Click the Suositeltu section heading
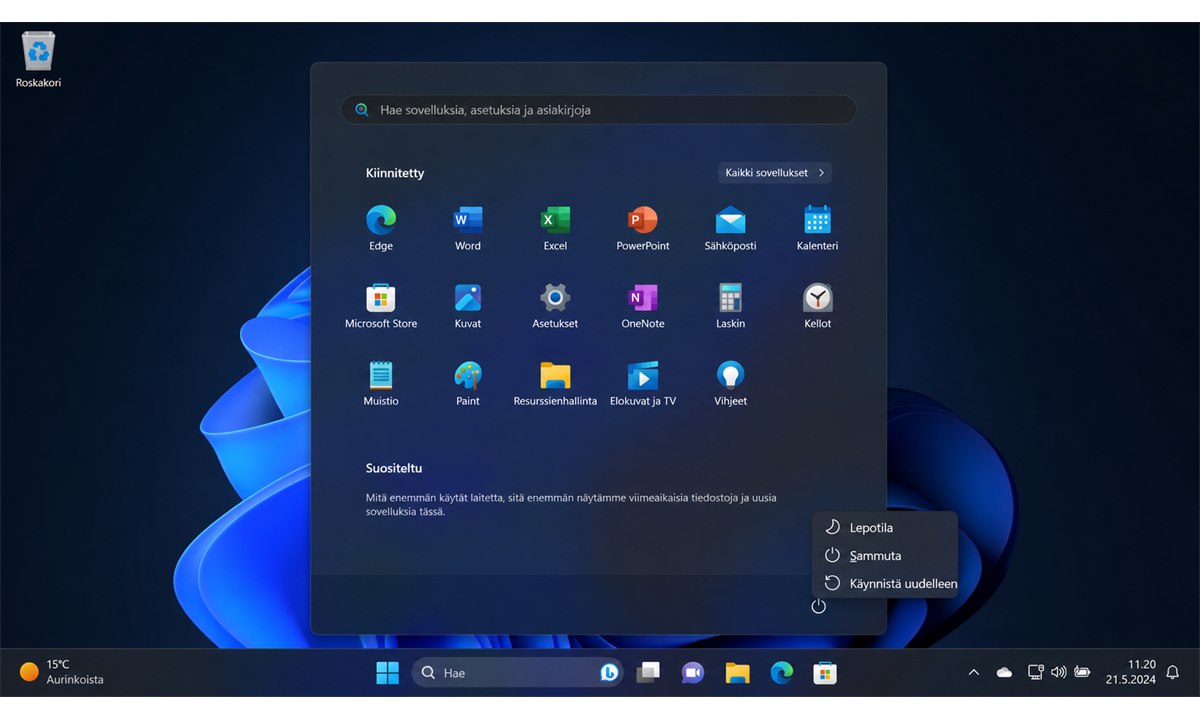 [394, 468]
